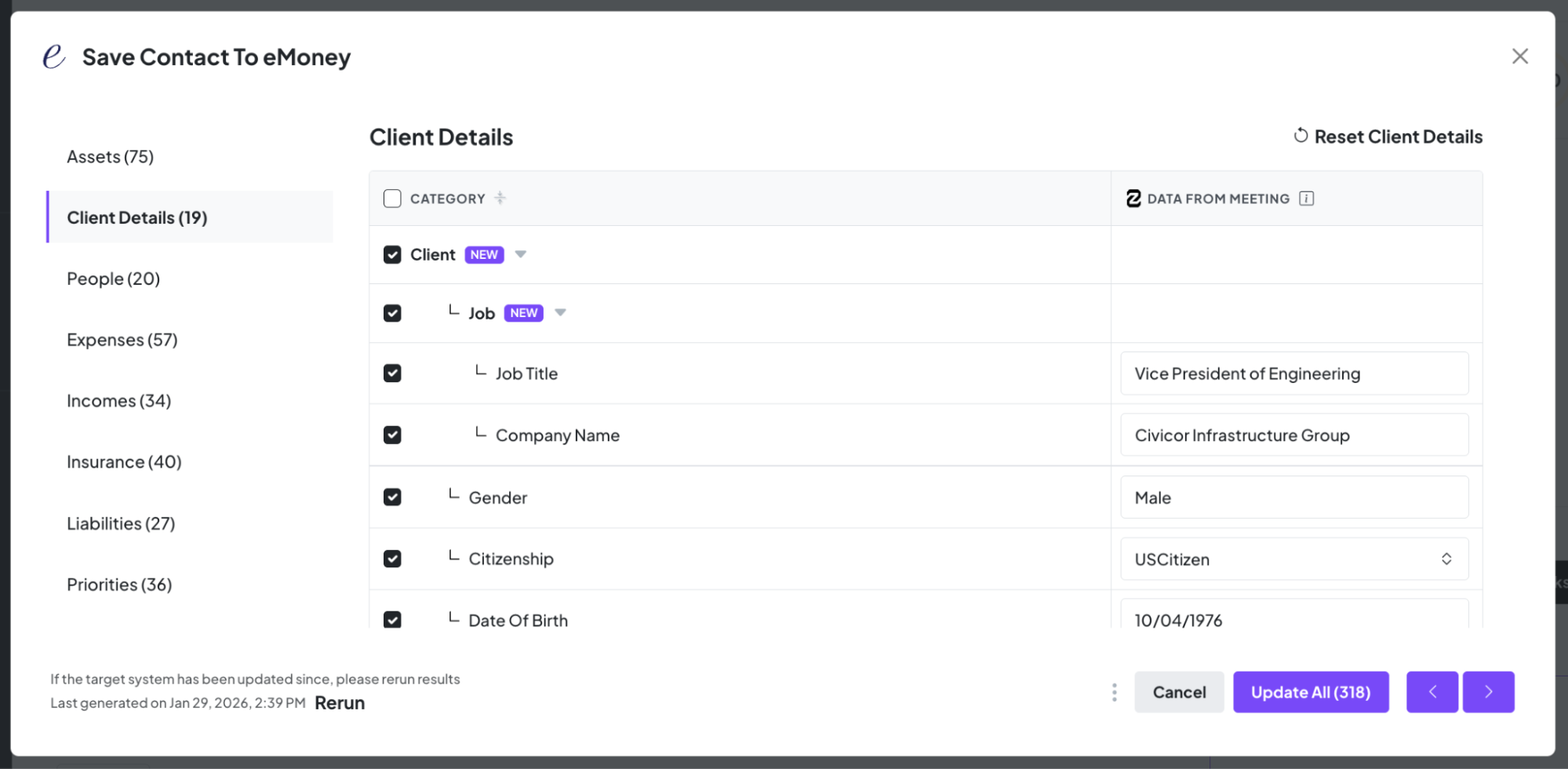Toggle the select-all Category checkbox
1568x769 pixels.
coord(392,199)
